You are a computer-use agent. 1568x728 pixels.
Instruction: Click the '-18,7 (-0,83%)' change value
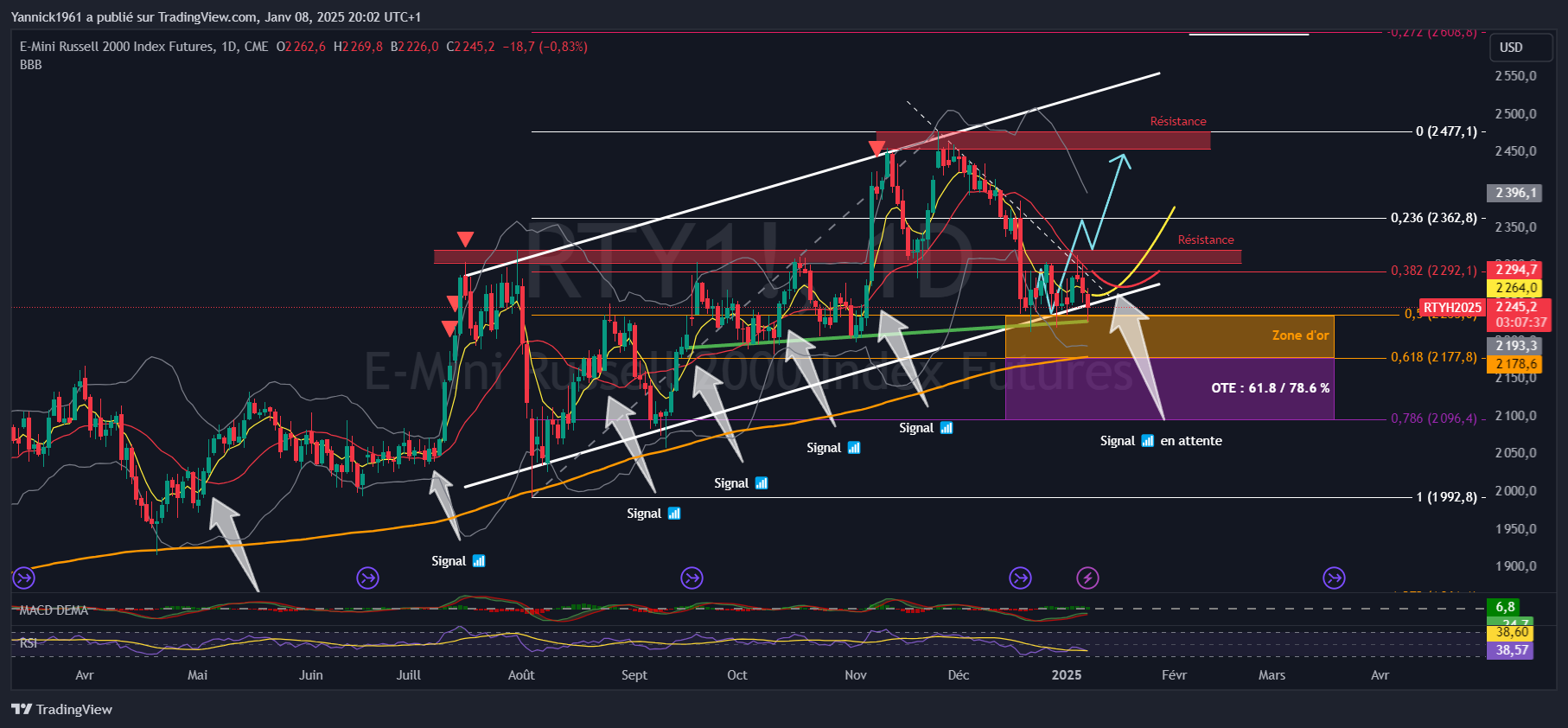545,47
